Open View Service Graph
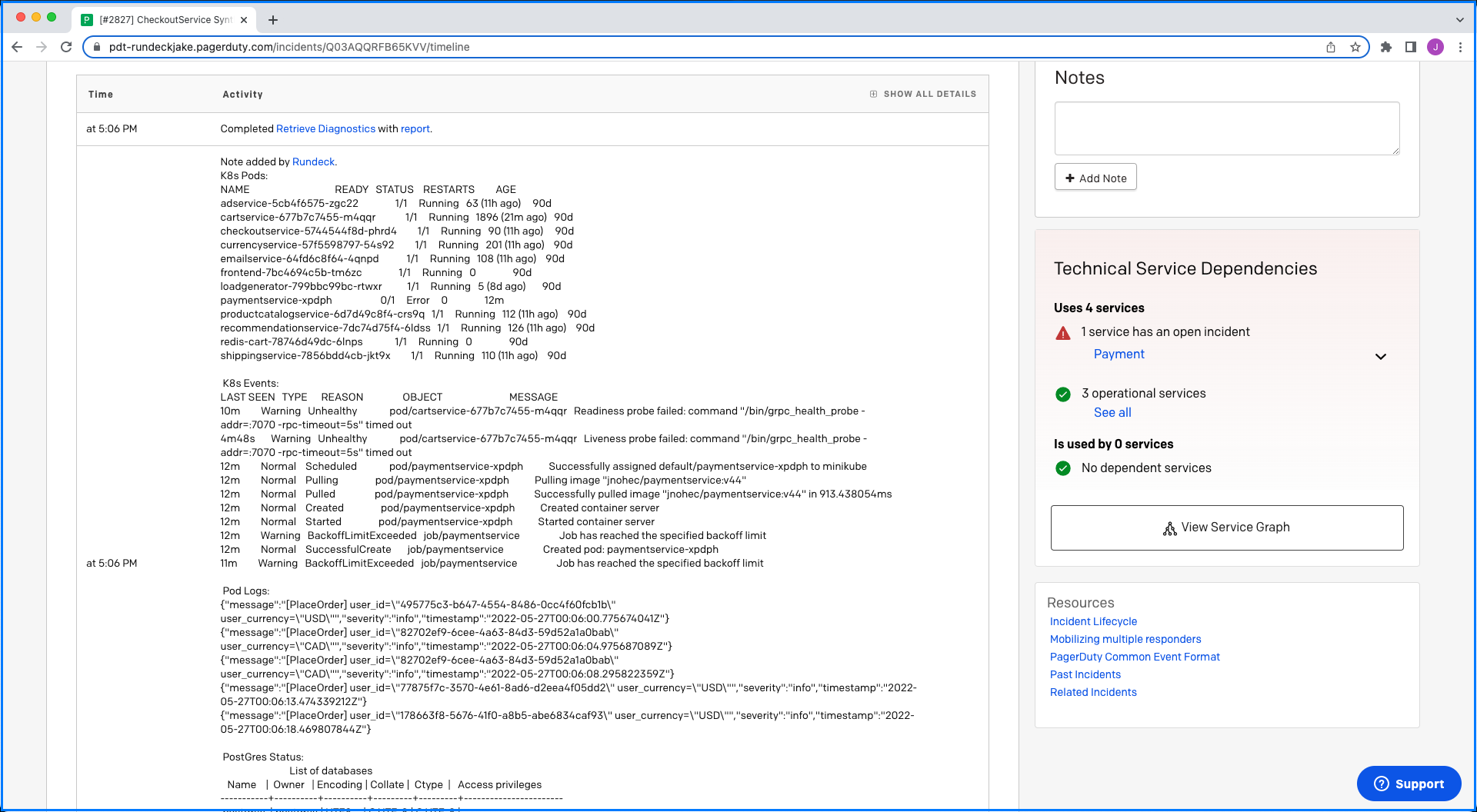1477x812 pixels. [1227, 527]
